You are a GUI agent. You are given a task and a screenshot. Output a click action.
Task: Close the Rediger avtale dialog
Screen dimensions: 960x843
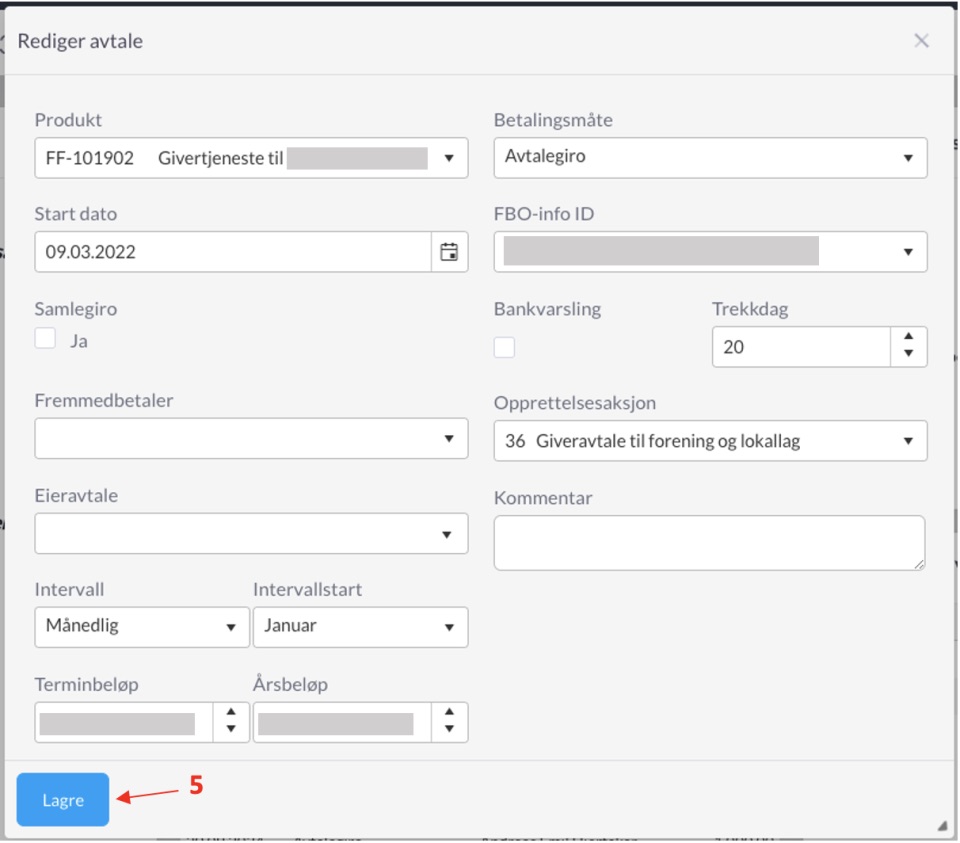coord(921,41)
